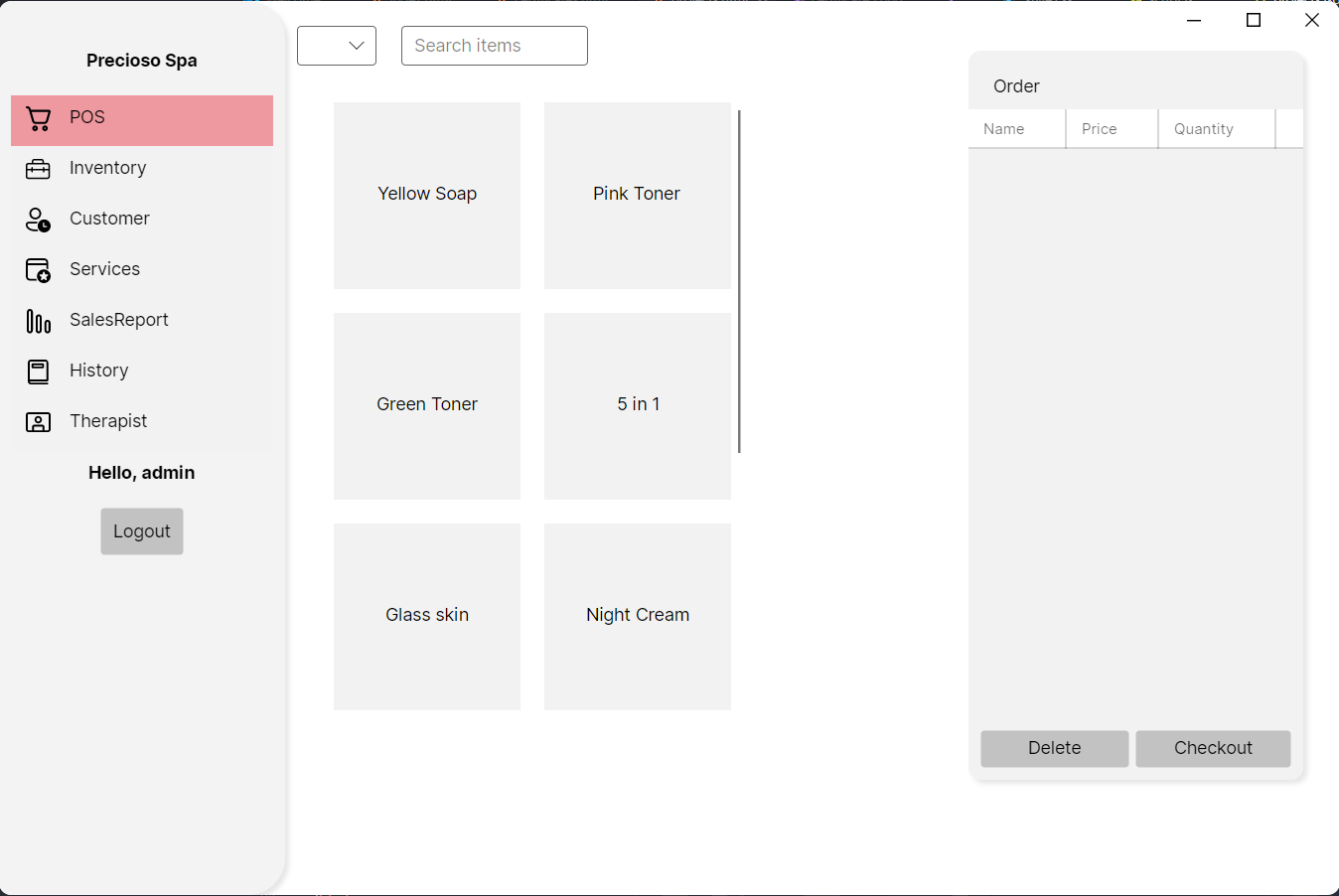Image resolution: width=1339 pixels, height=896 pixels.
Task: Go to the SalesReport page
Action: pos(119,320)
